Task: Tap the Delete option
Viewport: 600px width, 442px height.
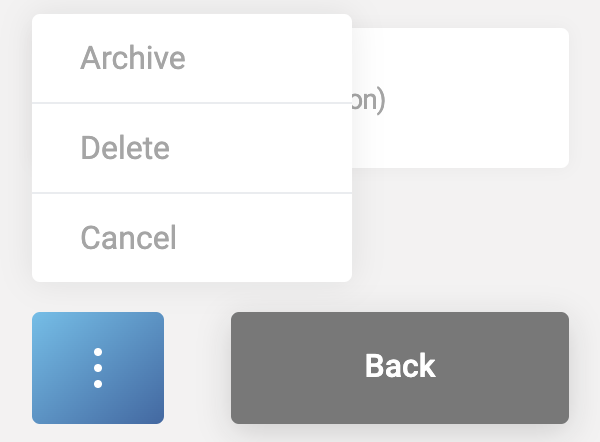Action: 125,148
